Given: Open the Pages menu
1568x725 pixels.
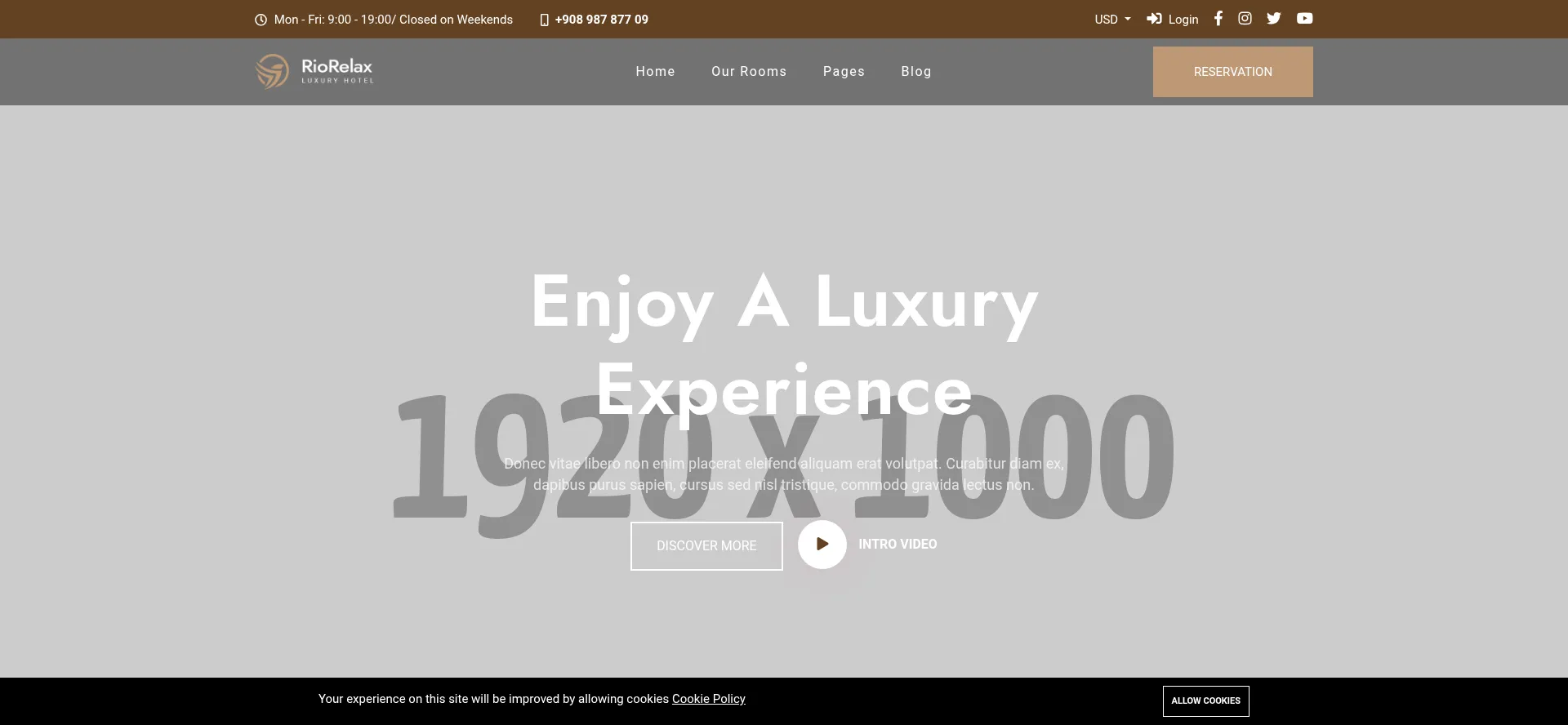Looking at the screenshot, I should (x=844, y=72).
